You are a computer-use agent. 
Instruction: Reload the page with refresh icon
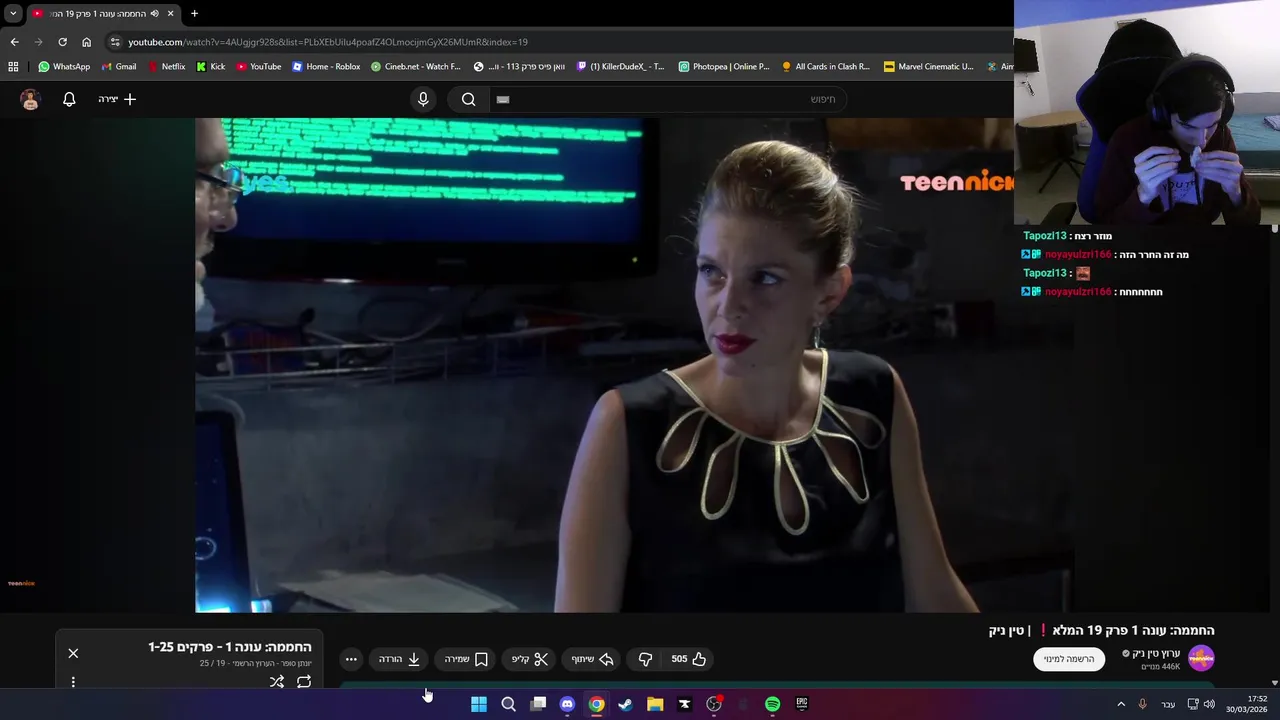(62, 42)
